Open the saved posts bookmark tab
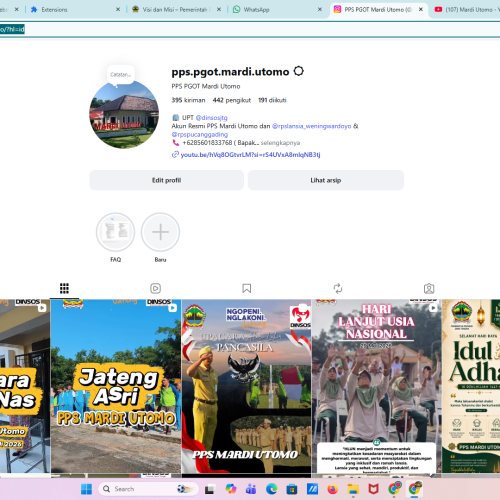The height and width of the screenshot is (500, 500). point(247,288)
